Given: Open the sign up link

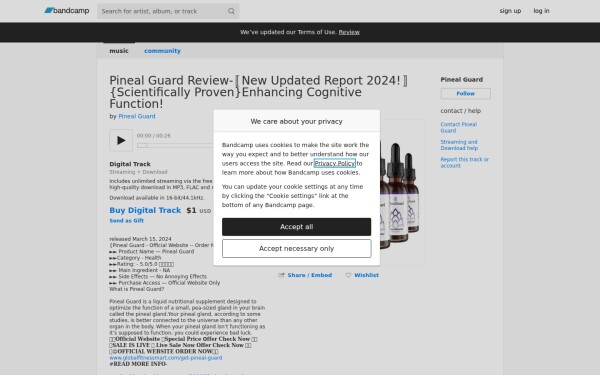Looking at the screenshot, I should tap(510, 11).
